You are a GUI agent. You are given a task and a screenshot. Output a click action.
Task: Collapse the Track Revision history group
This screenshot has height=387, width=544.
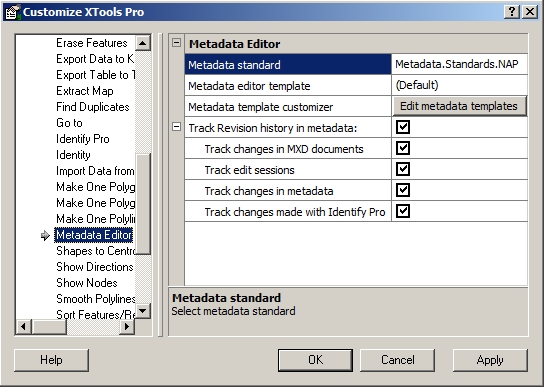[x=177, y=127]
